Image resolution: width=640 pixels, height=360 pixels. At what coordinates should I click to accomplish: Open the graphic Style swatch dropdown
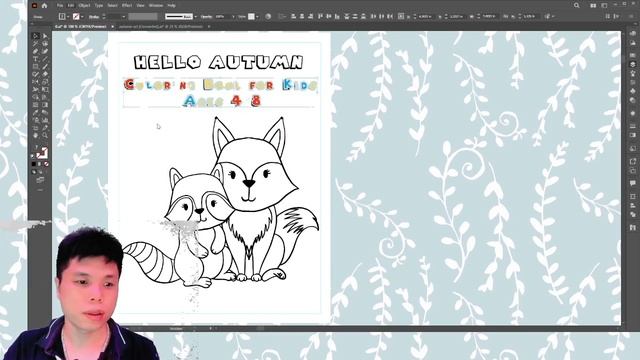point(256,17)
